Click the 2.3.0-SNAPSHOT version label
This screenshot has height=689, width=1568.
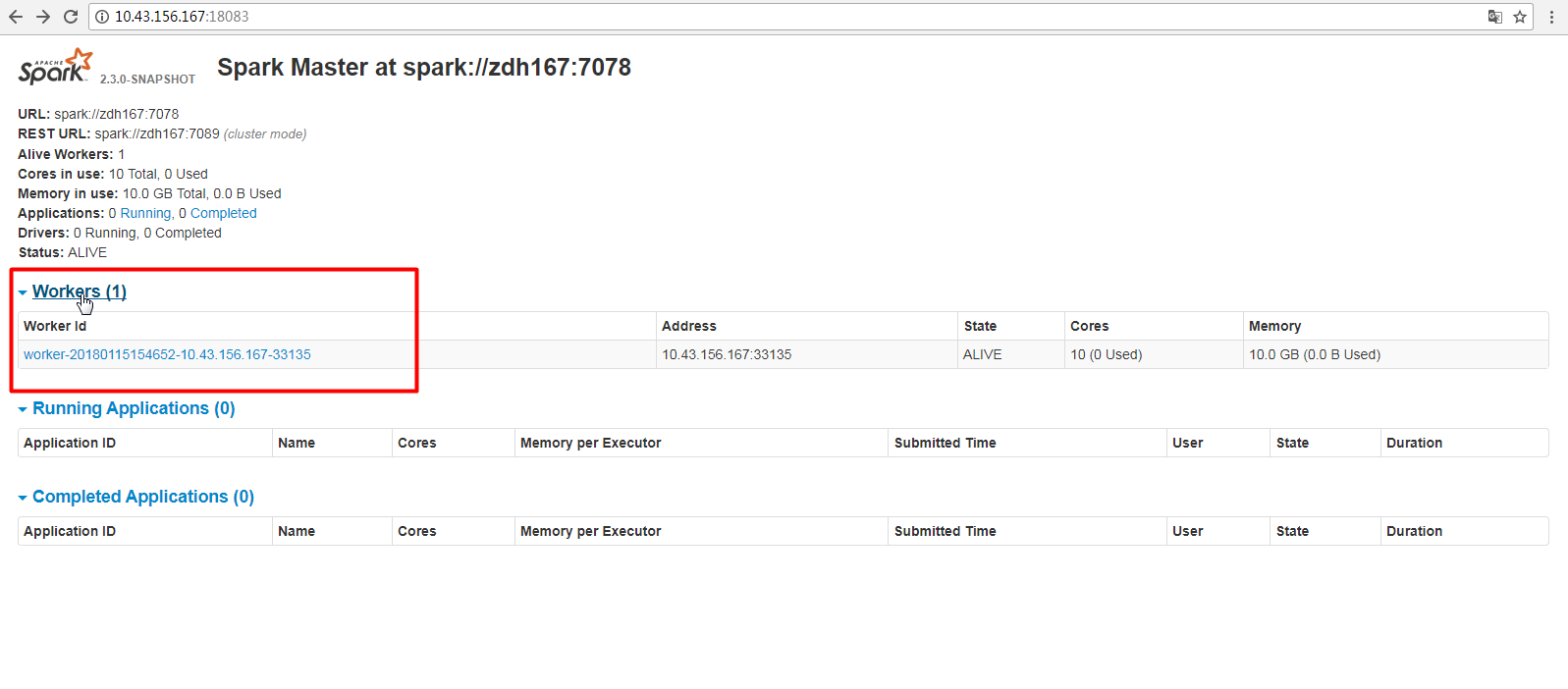tap(147, 79)
